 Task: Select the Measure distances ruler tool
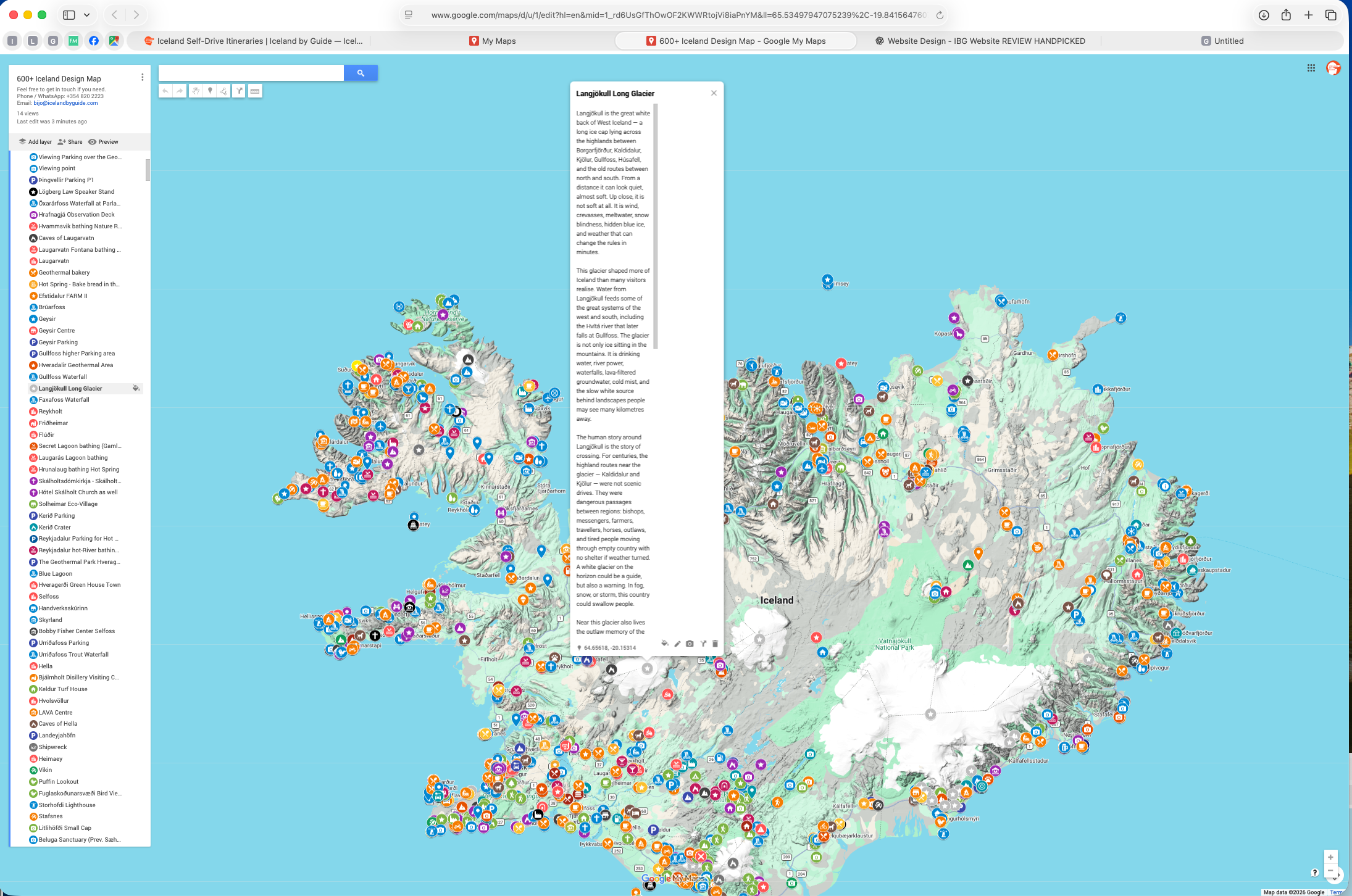click(x=255, y=91)
